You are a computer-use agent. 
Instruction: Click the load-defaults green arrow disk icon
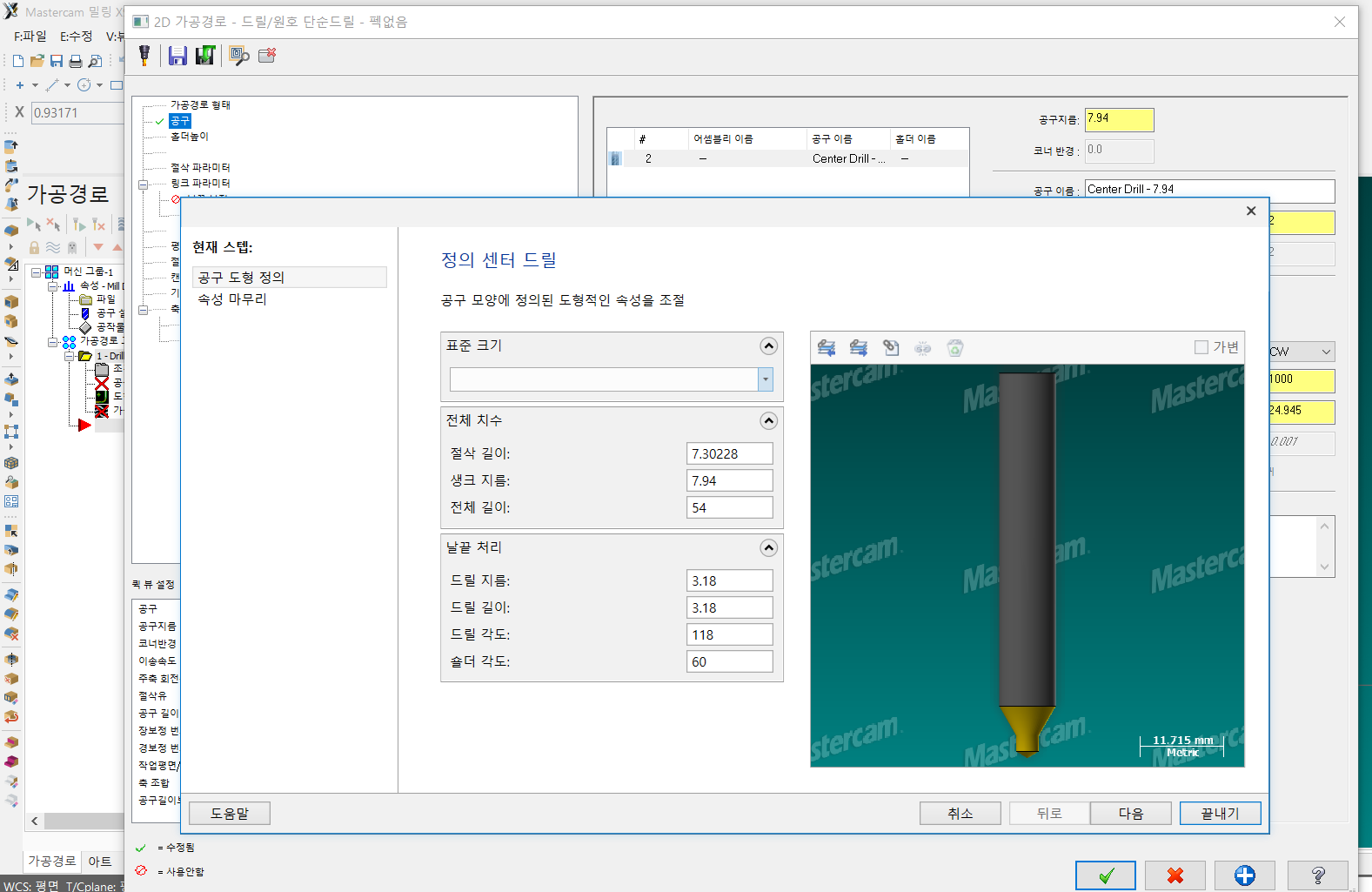(x=205, y=56)
